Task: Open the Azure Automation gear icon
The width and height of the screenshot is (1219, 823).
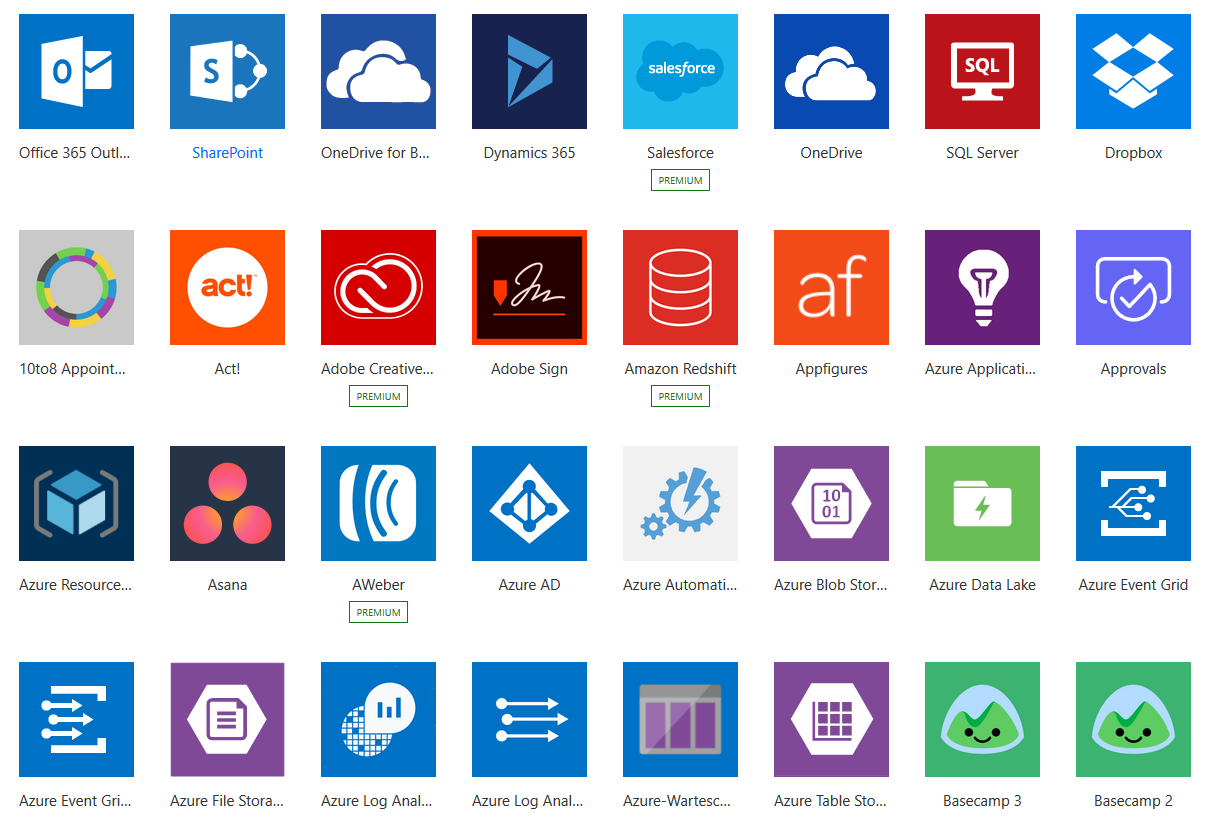Action: click(x=680, y=503)
